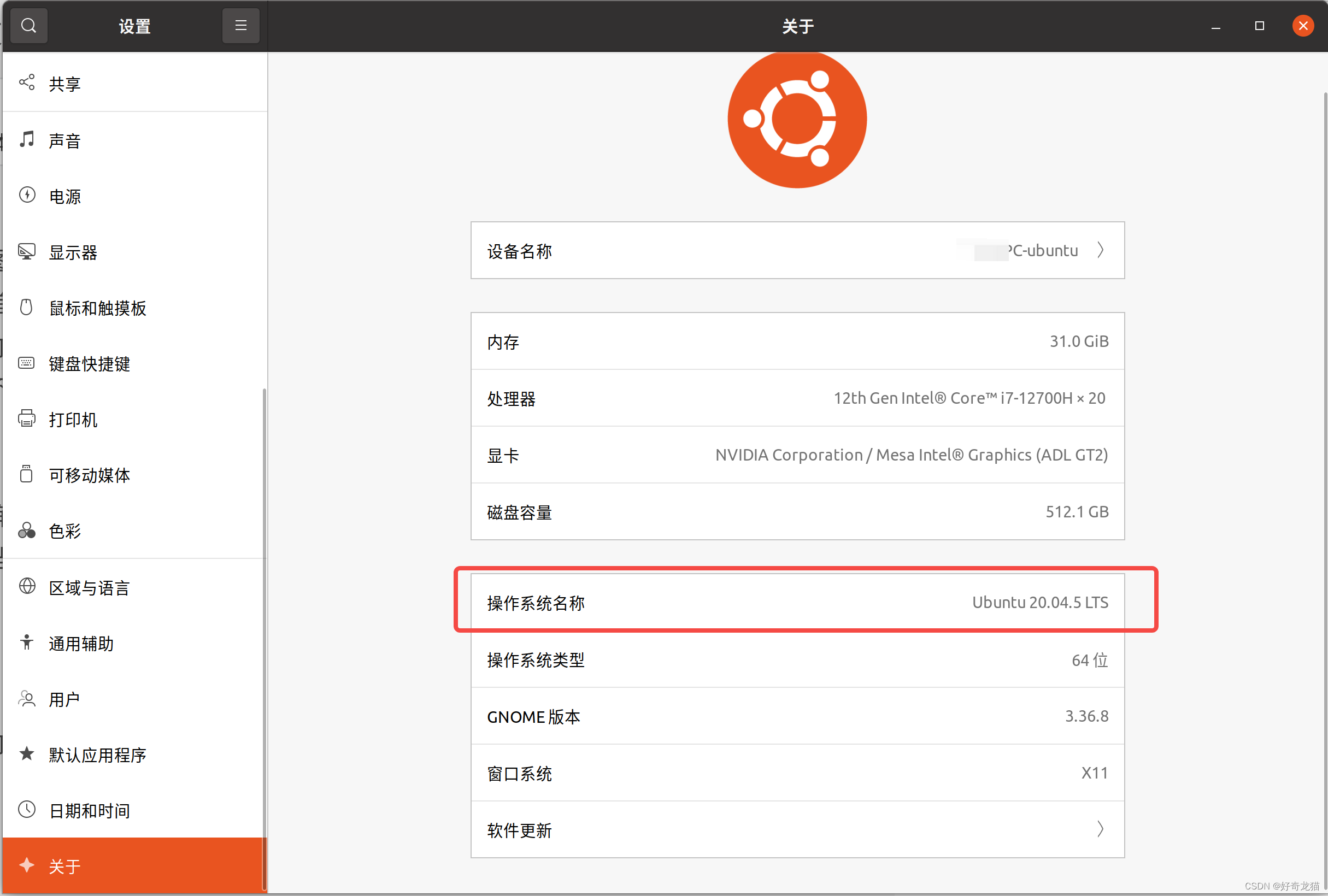Click the Ubuntu logo image
This screenshot has height=896, width=1328.
pos(797,119)
